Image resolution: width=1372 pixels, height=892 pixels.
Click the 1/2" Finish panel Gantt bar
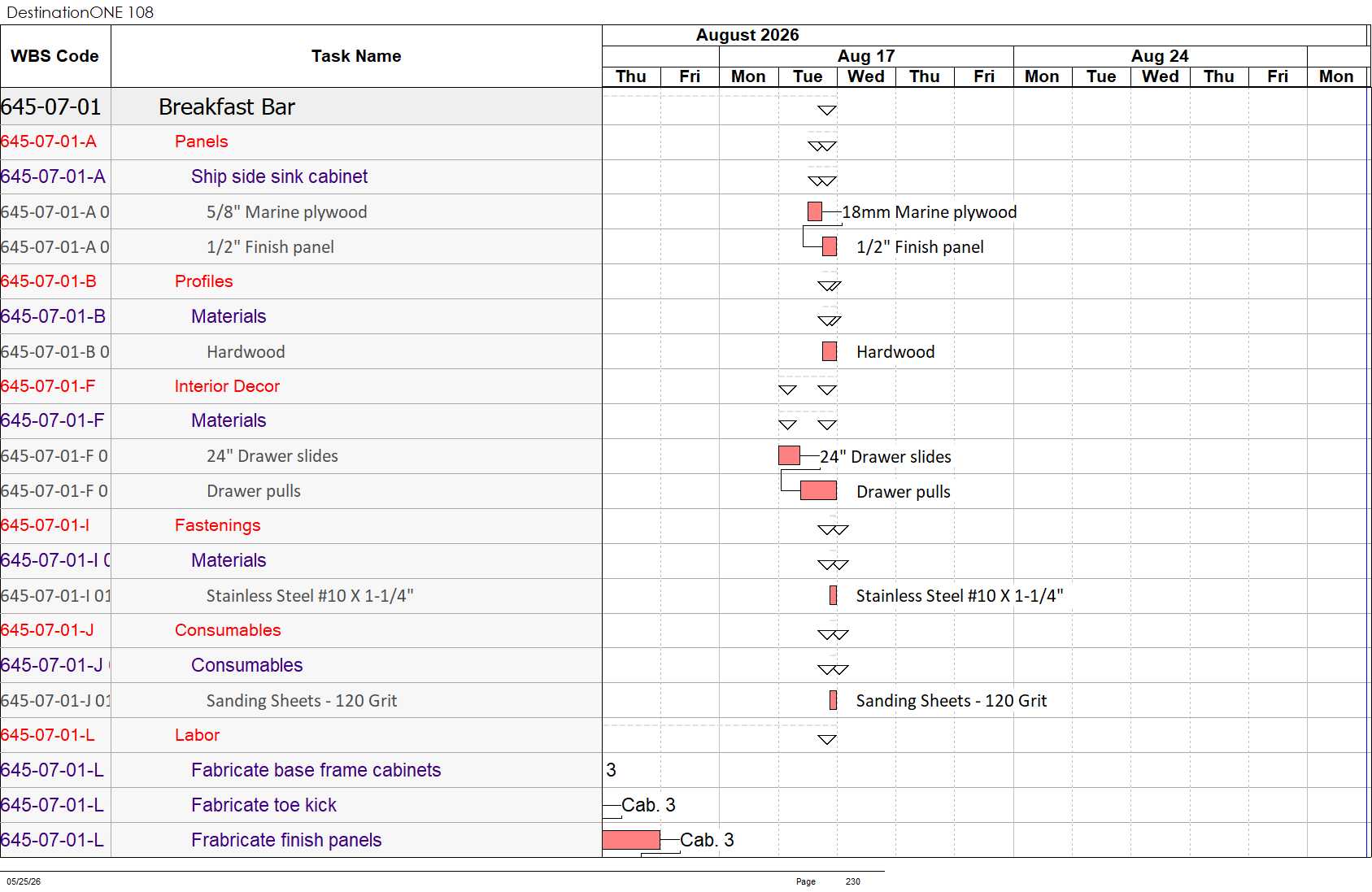[830, 246]
